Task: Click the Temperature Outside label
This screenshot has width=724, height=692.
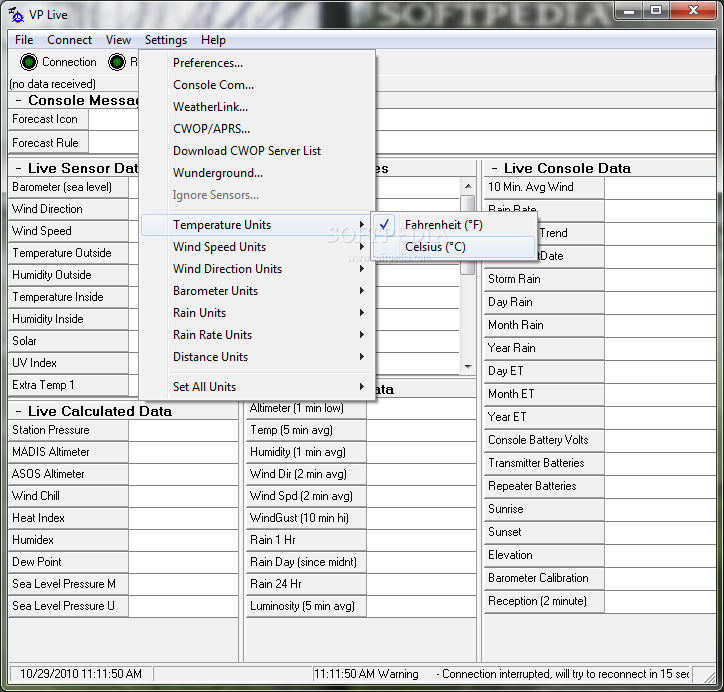Action: coord(68,253)
